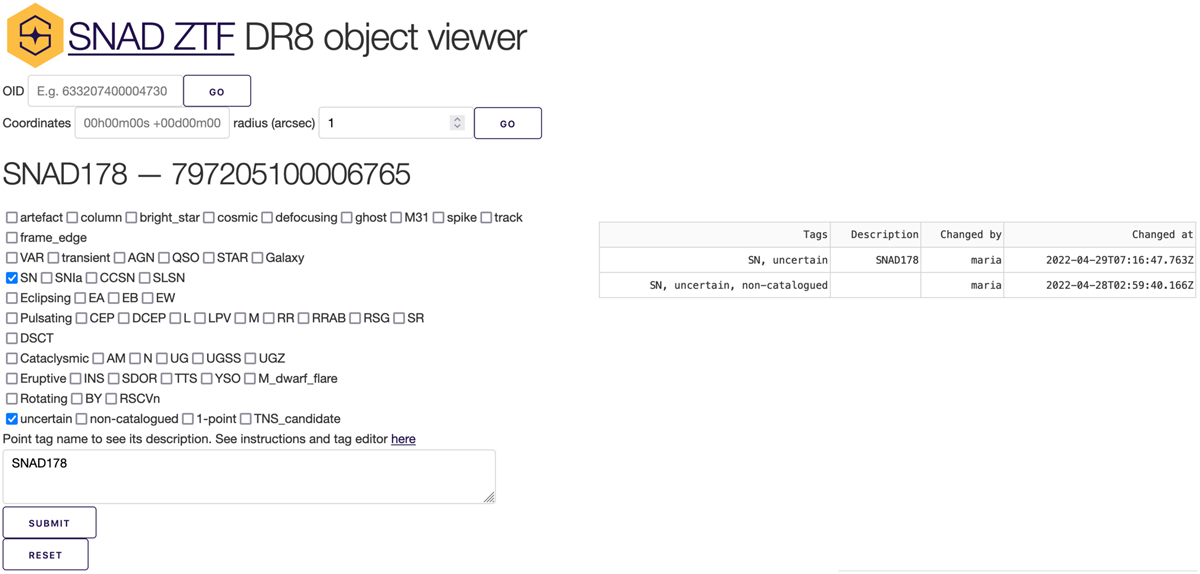Viewport: 1200px width, 574px height.
Task: Uncheck the SN tag checkbox
Action: [x=12, y=278]
